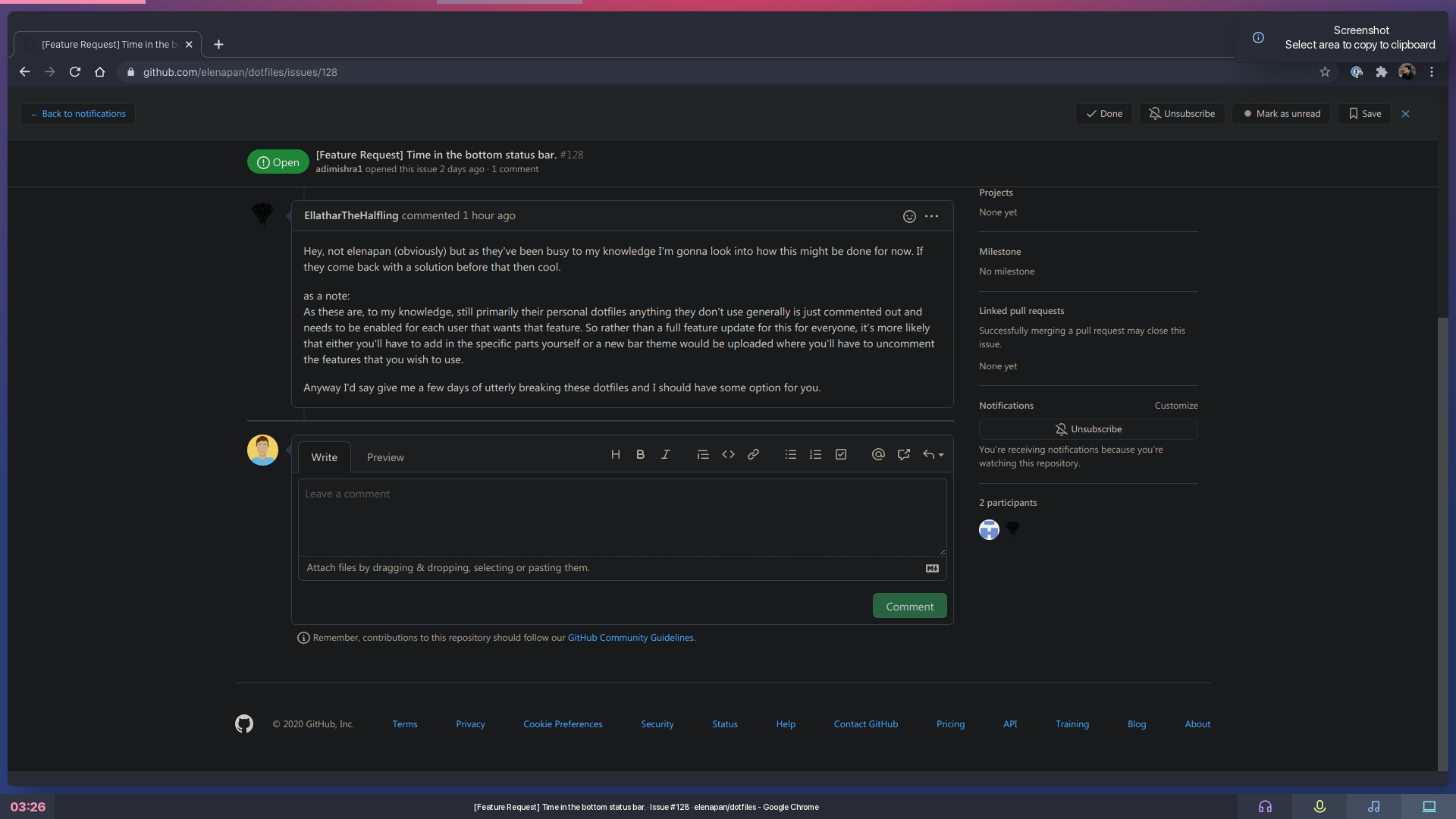
Task: Go back in the browser
Action: point(24,72)
